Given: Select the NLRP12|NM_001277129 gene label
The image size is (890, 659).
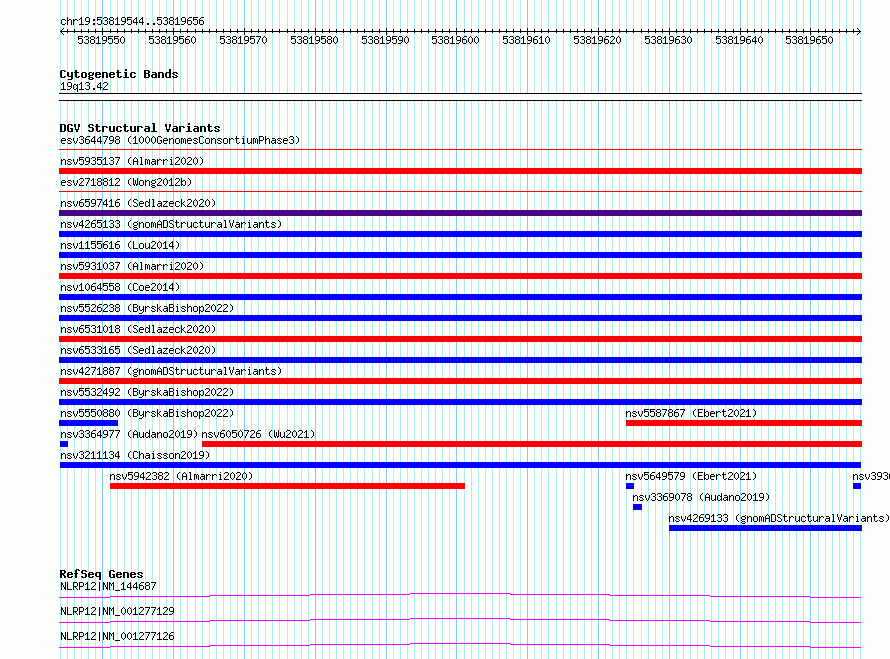Looking at the screenshot, I should click(x=117, y=611).
